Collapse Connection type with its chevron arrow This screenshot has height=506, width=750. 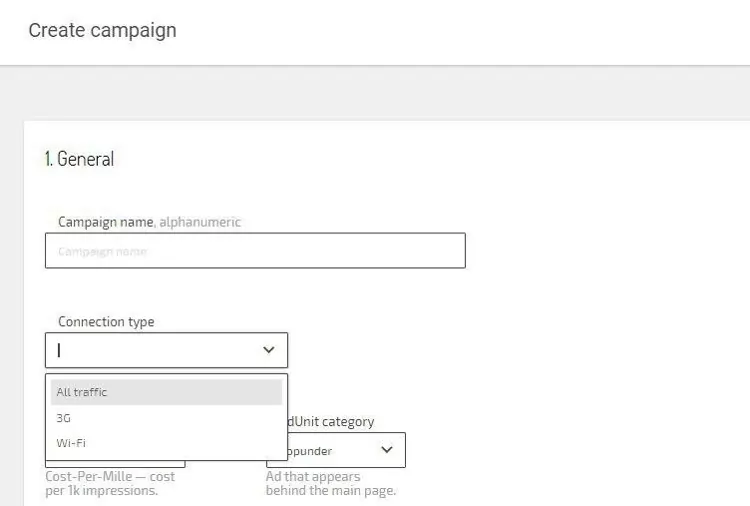[x=268, y=350]
